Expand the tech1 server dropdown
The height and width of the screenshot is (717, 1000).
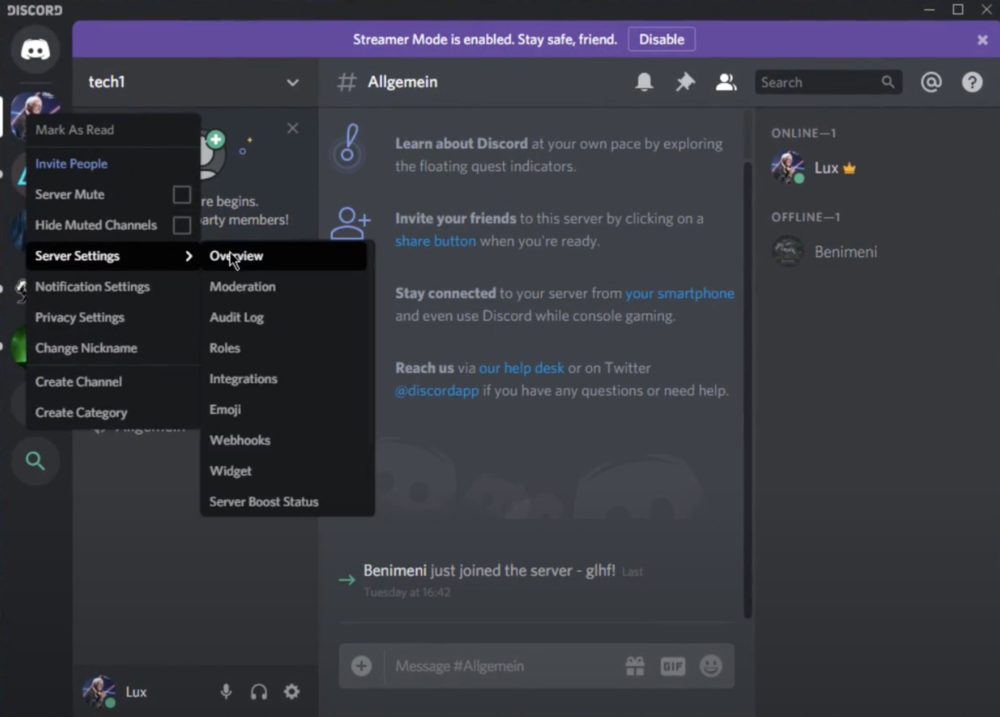click(x=292, y=83)
